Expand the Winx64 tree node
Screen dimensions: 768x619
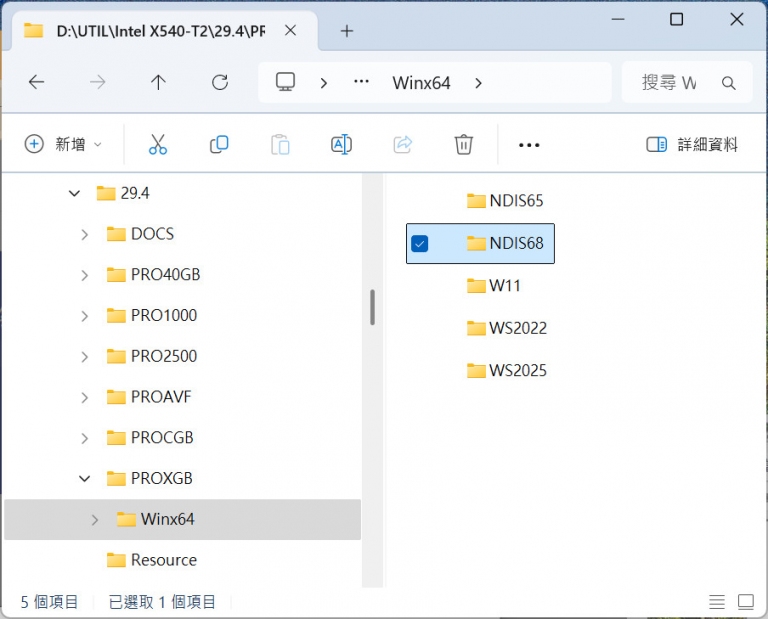[x=95, y=520]
